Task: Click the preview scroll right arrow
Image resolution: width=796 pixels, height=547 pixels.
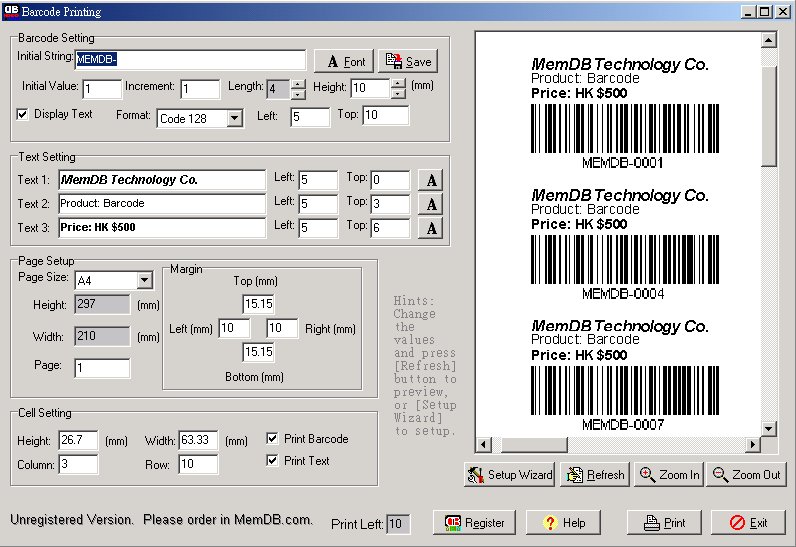Action: (x=753, y=445)
